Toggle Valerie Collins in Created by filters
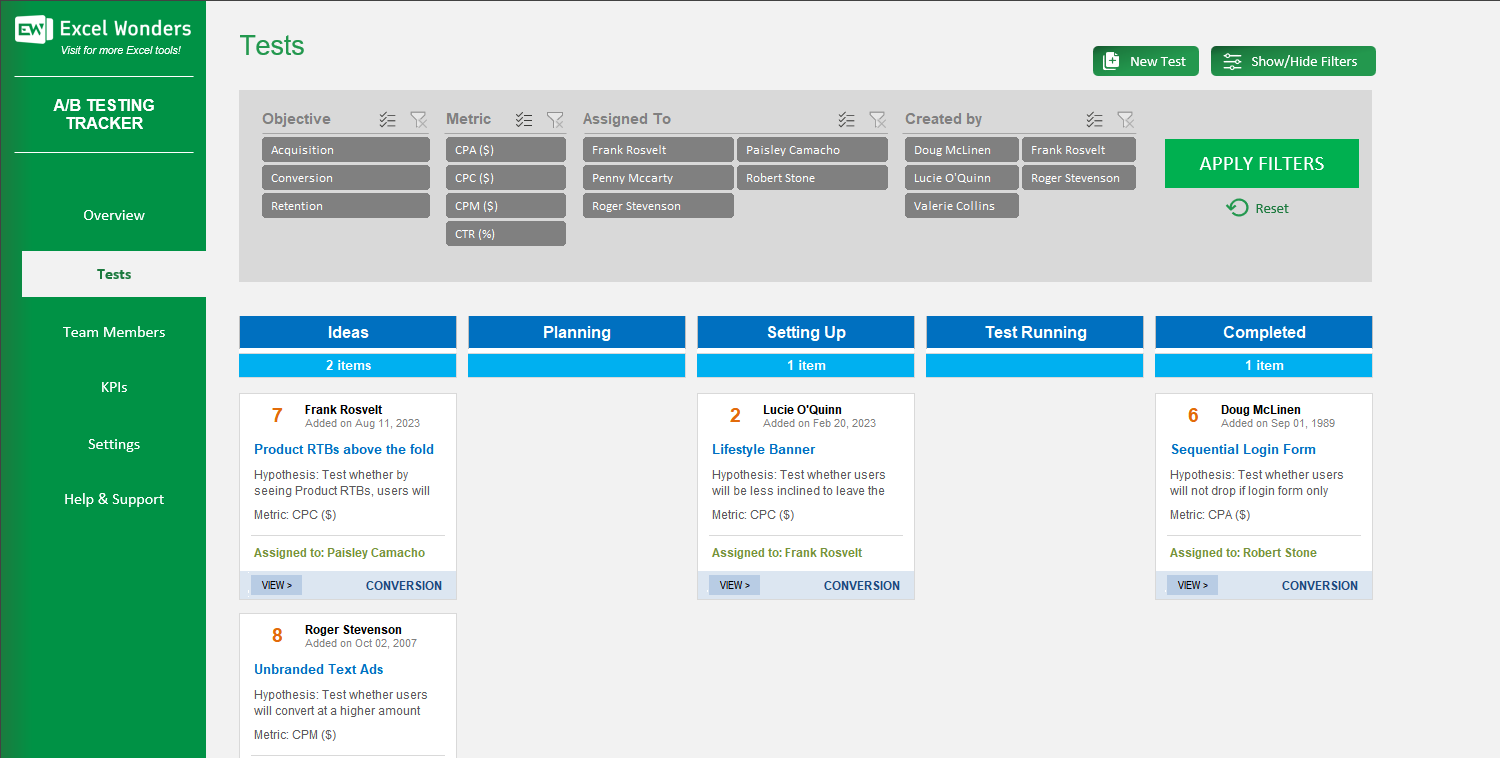The height and width of the screenshot is (758, 1500). [x=961, y=205]
